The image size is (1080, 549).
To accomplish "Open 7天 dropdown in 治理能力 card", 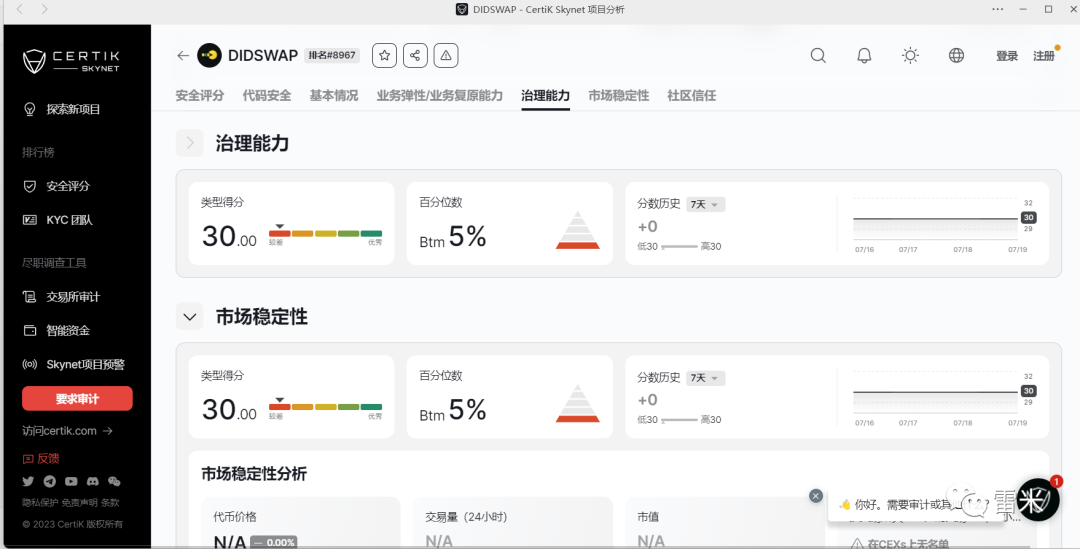I will tap(705, 205).
